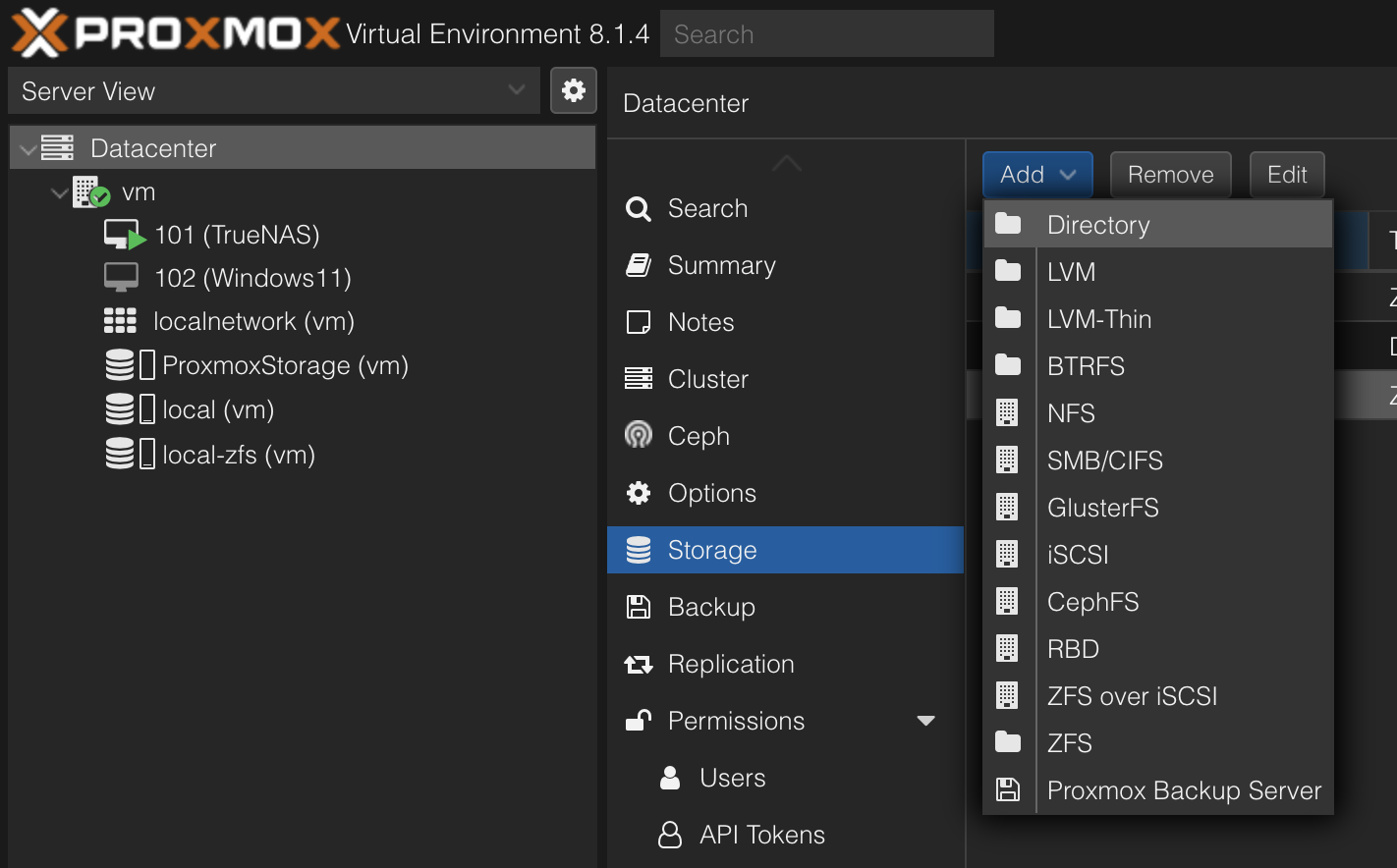Select SMB/CIFS storage type
The width and height of the screenshot is (1397, 868).
[1159, 461]
